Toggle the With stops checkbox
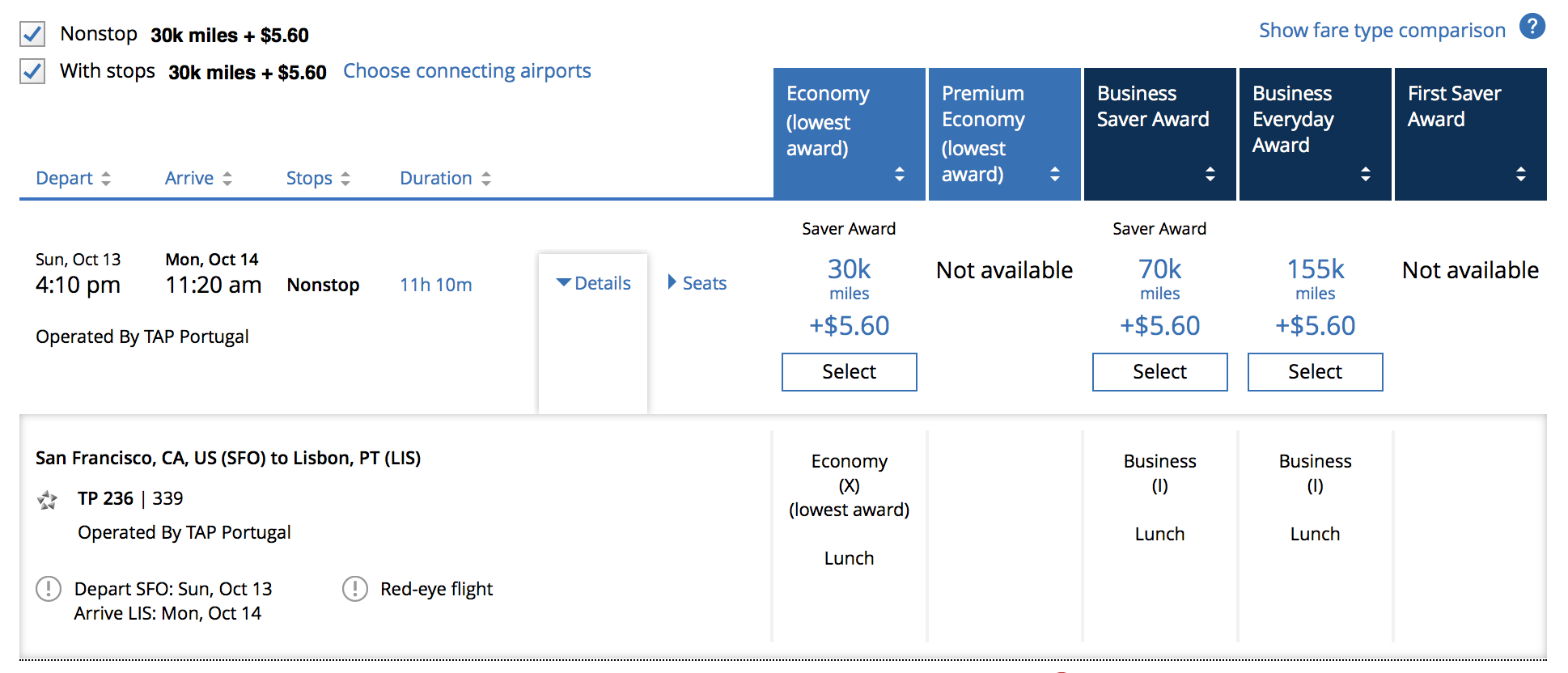 point(32,71)
